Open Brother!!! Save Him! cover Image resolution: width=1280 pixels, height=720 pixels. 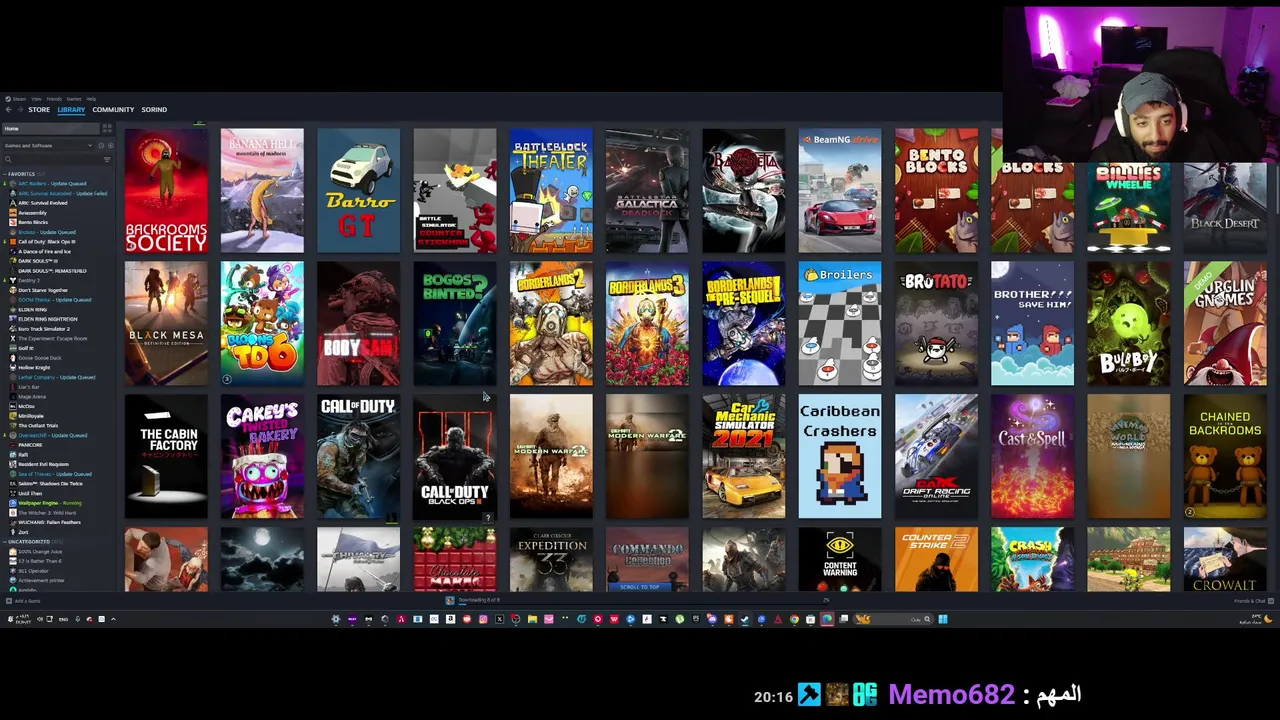pyautogui.click(x=1032, y=323)
